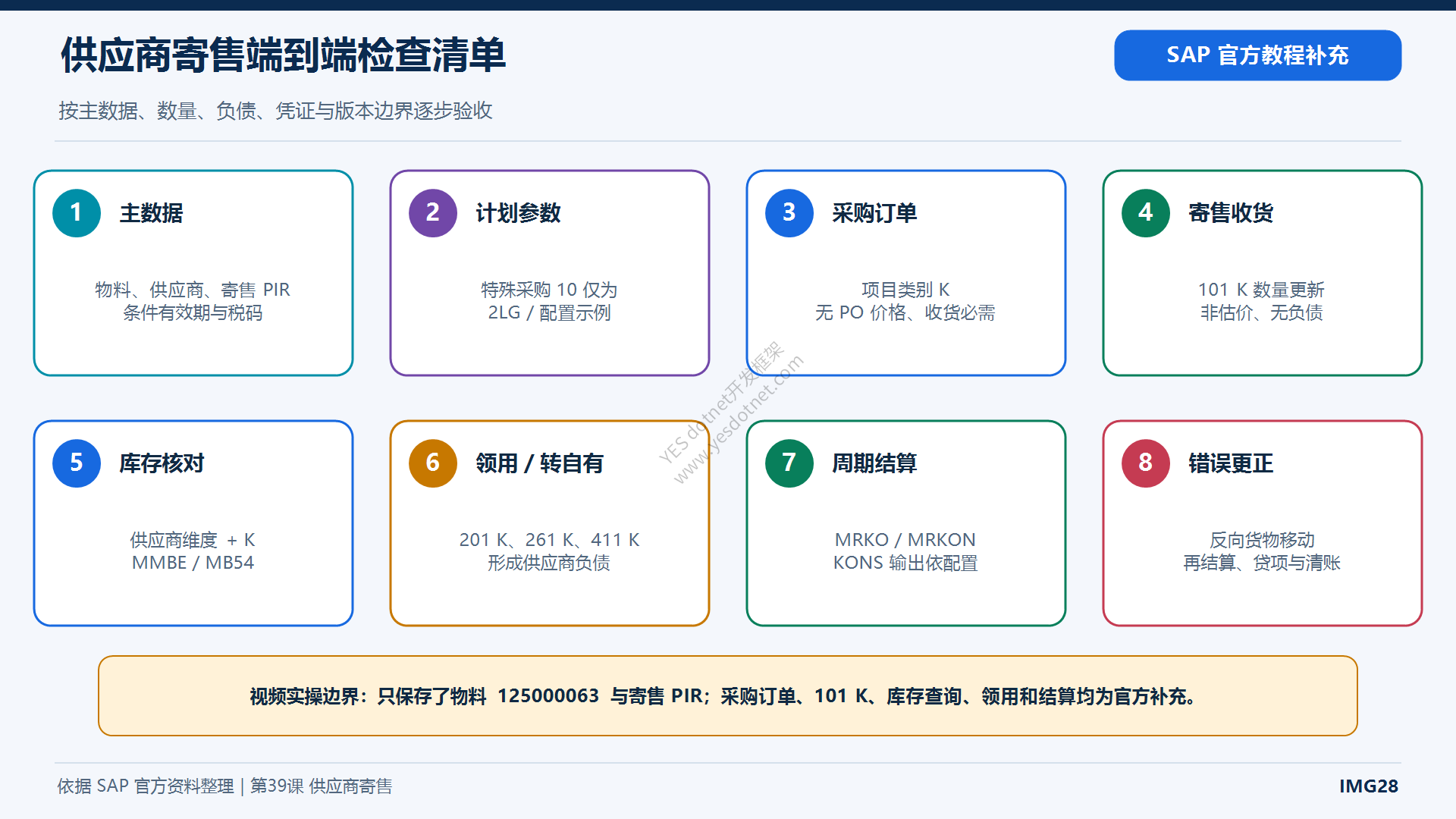The image size is (1456, 819).
Task: Click the text 供应商维度 + K
Action: click(x=193, y=540)
